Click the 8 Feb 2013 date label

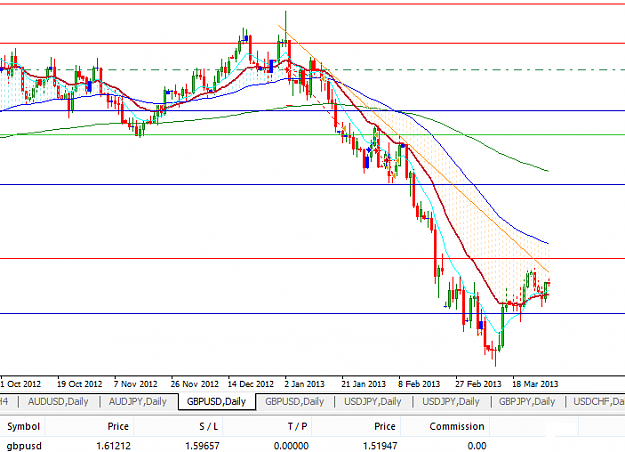click(419, 384)
